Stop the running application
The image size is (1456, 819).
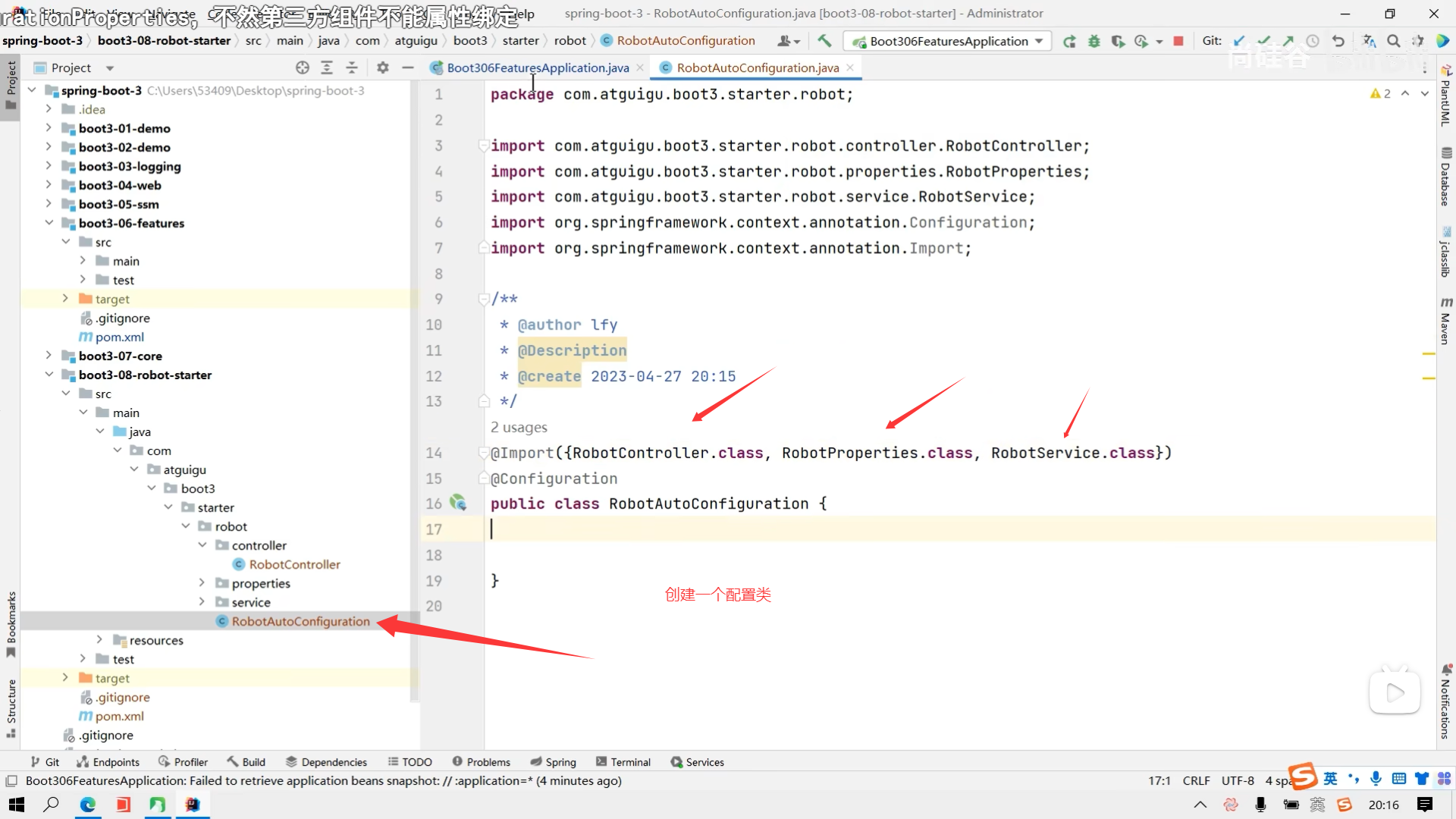1178,41
